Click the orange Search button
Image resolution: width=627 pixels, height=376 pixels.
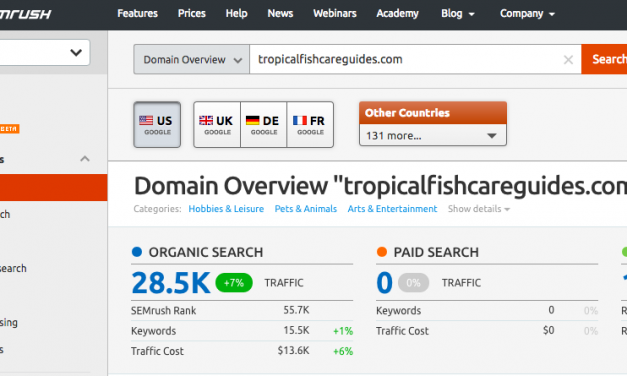coord(604,59)
